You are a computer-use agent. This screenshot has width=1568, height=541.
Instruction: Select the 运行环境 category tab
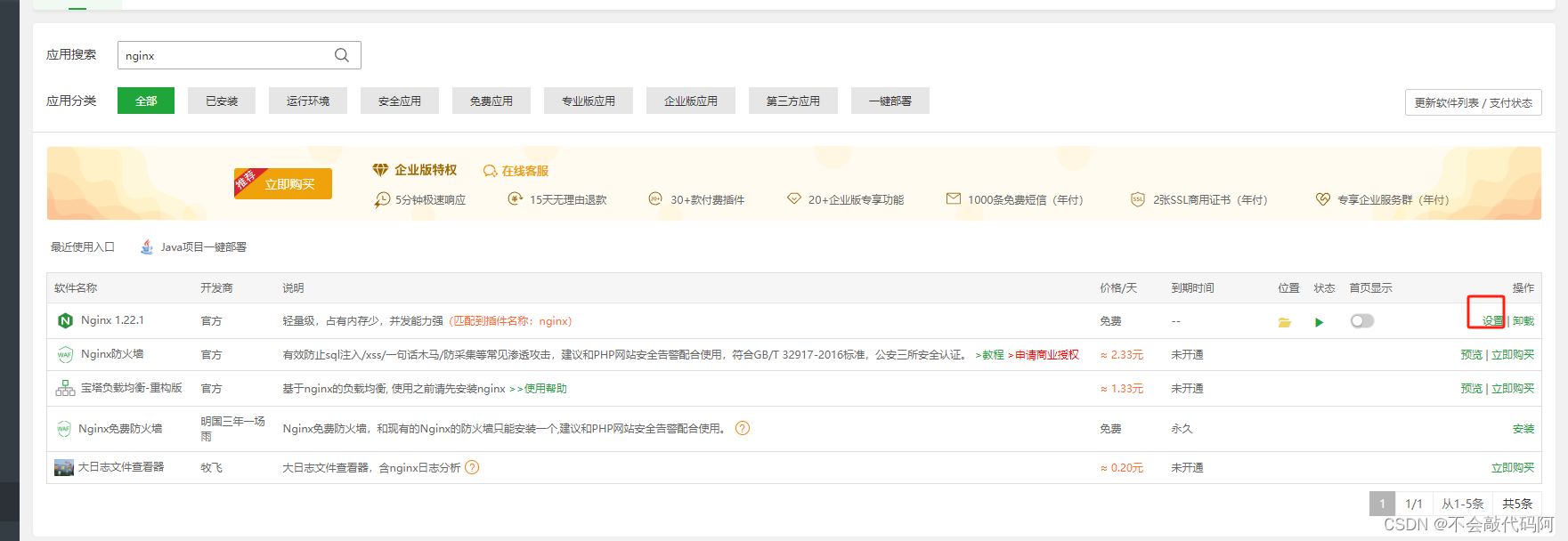click(308, 101)
